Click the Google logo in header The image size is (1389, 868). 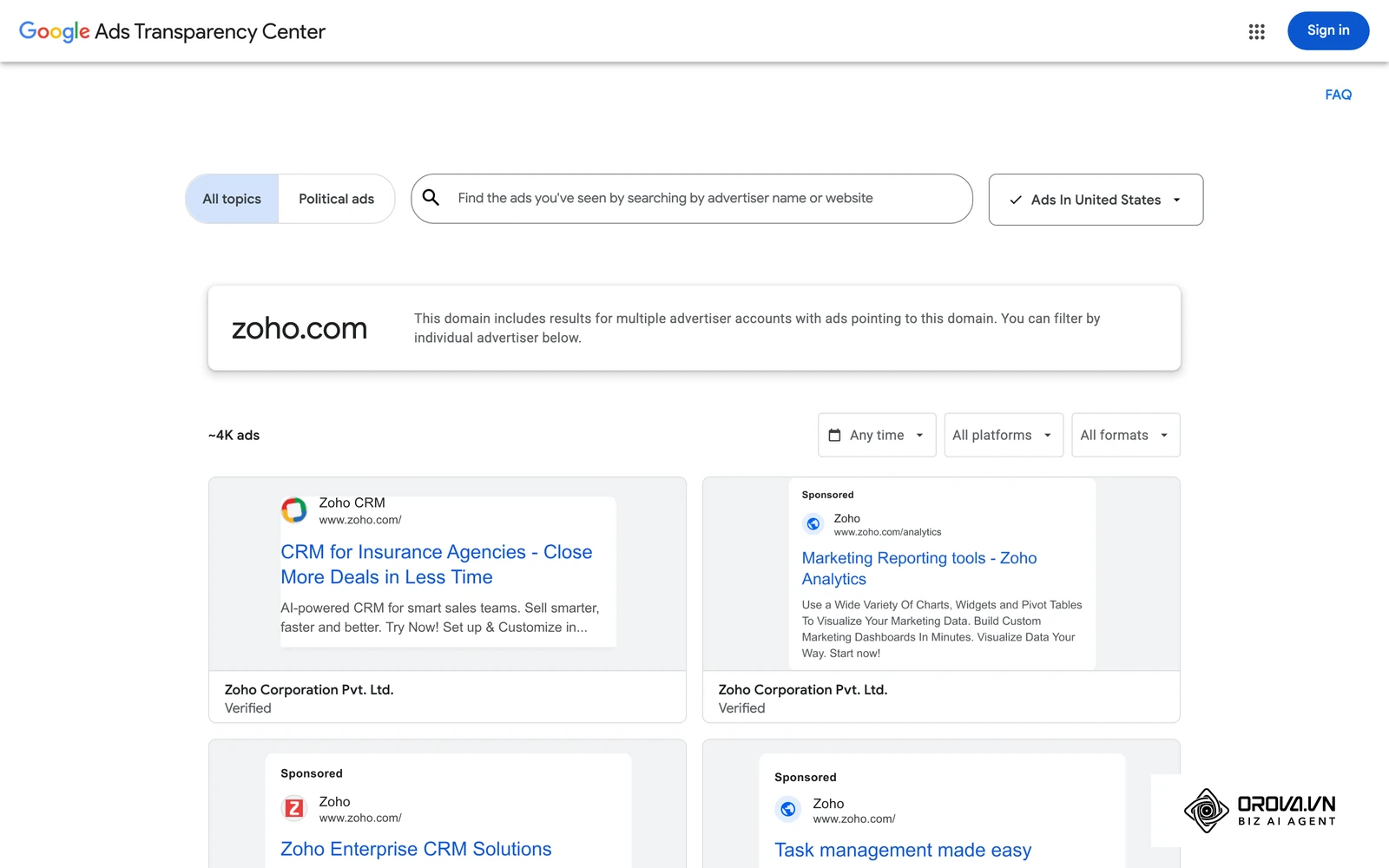(x=55, y=32)
